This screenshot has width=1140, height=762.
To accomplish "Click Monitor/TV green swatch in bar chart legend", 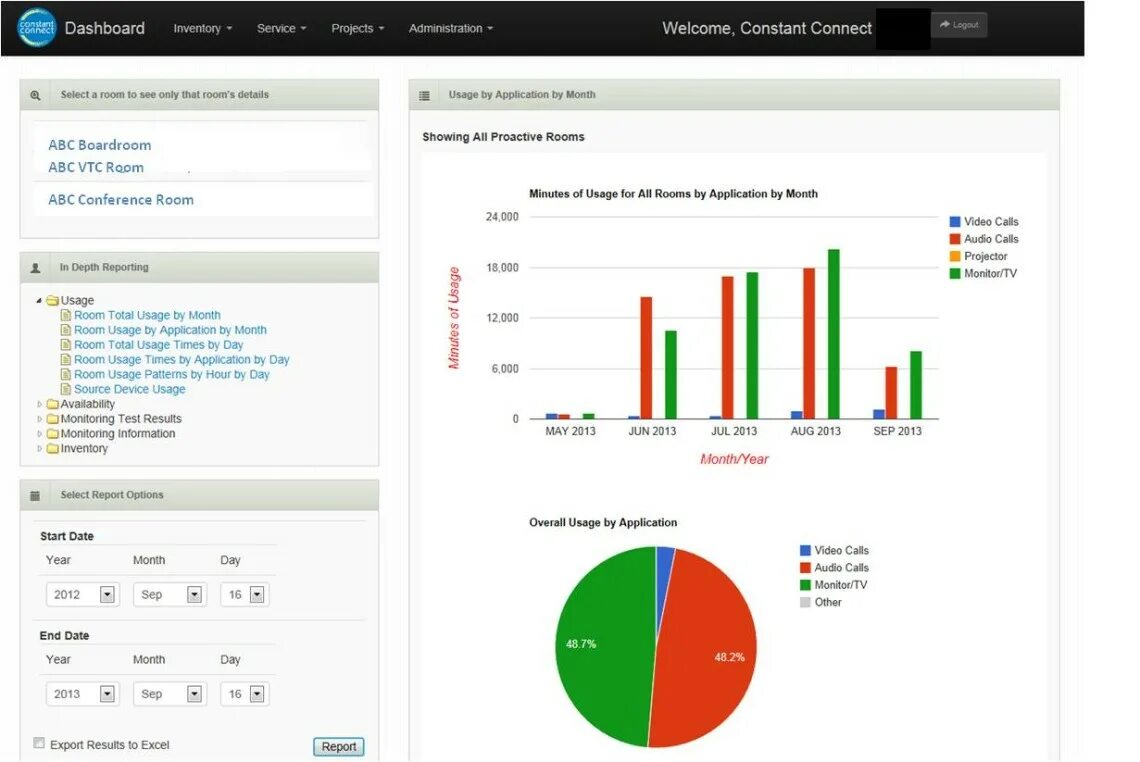I will [955, 274].
